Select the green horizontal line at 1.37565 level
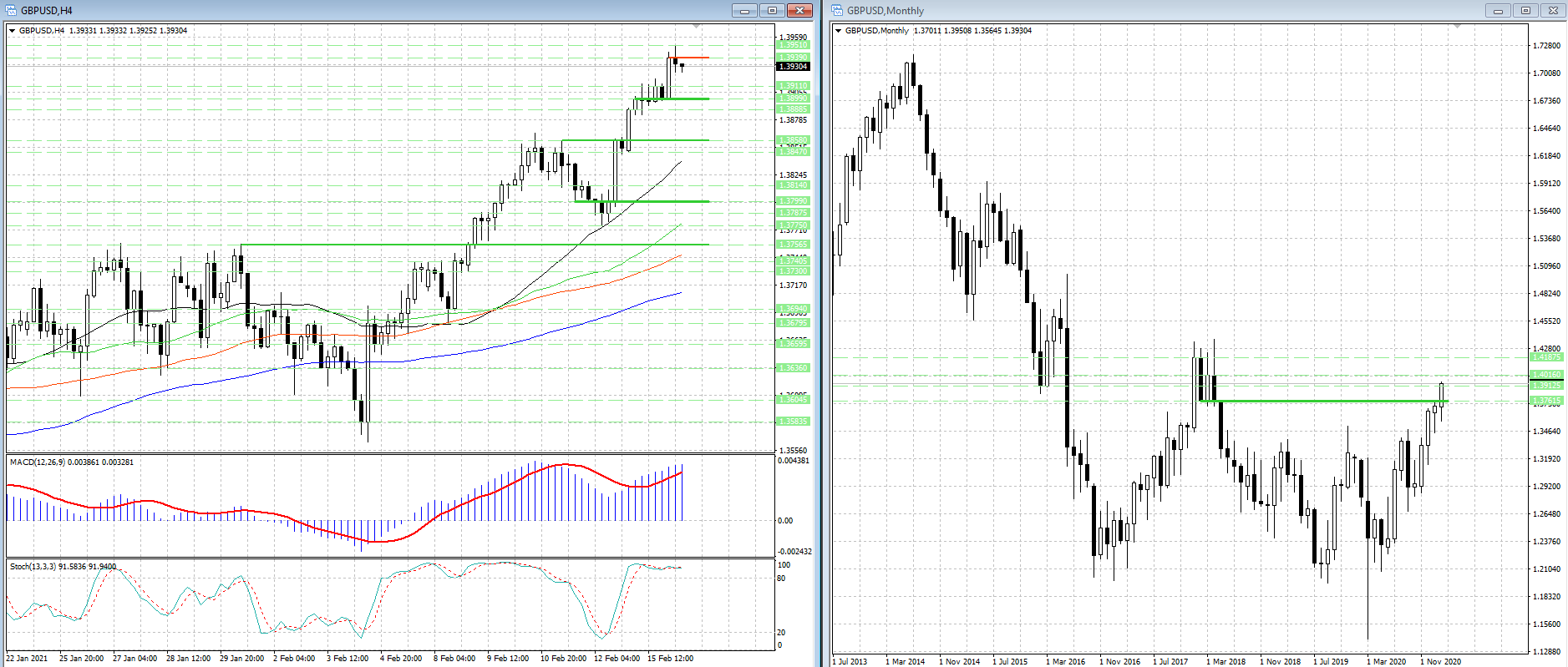The width and height of the screenshot is (1568, 667). point(474,245)
